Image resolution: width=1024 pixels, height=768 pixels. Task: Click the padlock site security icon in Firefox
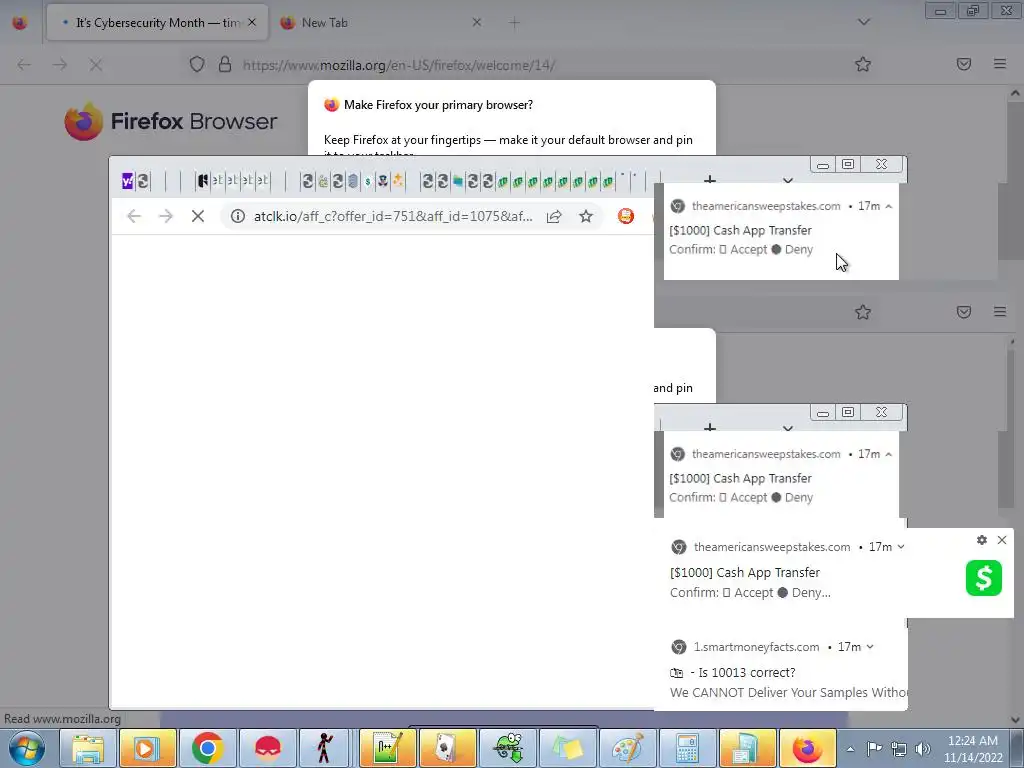(x=225, y=65)
